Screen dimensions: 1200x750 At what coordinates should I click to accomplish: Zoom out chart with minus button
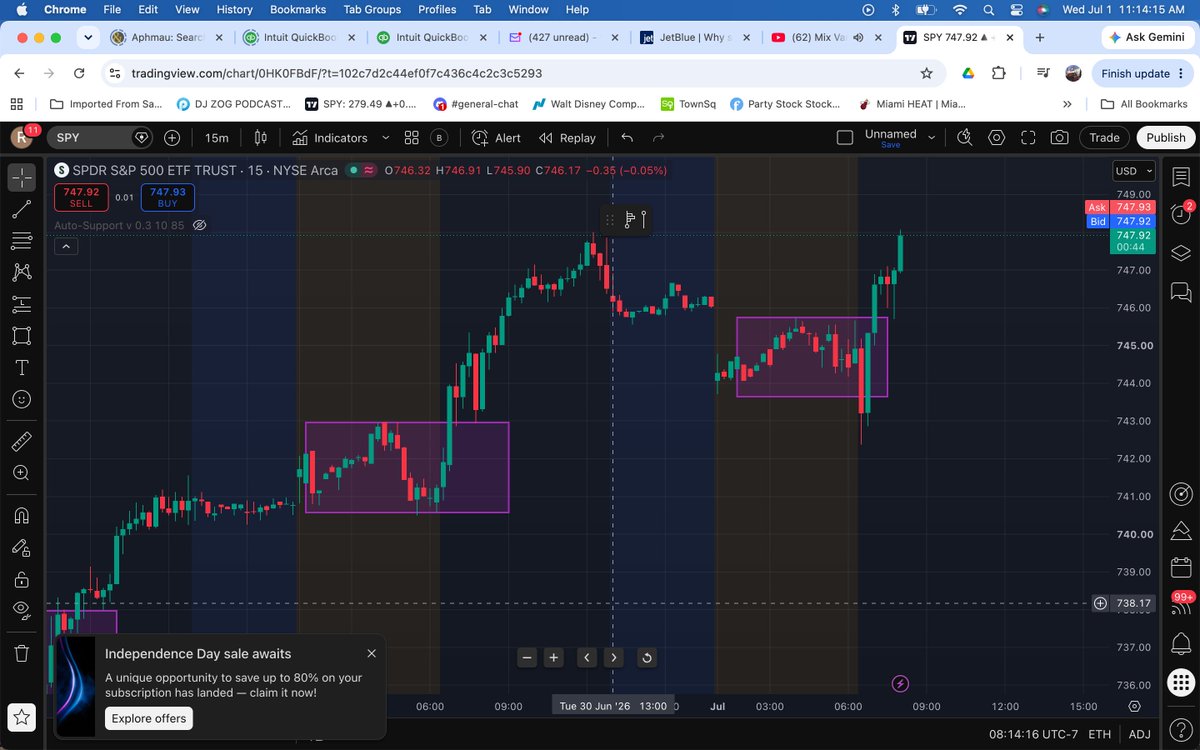(528, 657)
